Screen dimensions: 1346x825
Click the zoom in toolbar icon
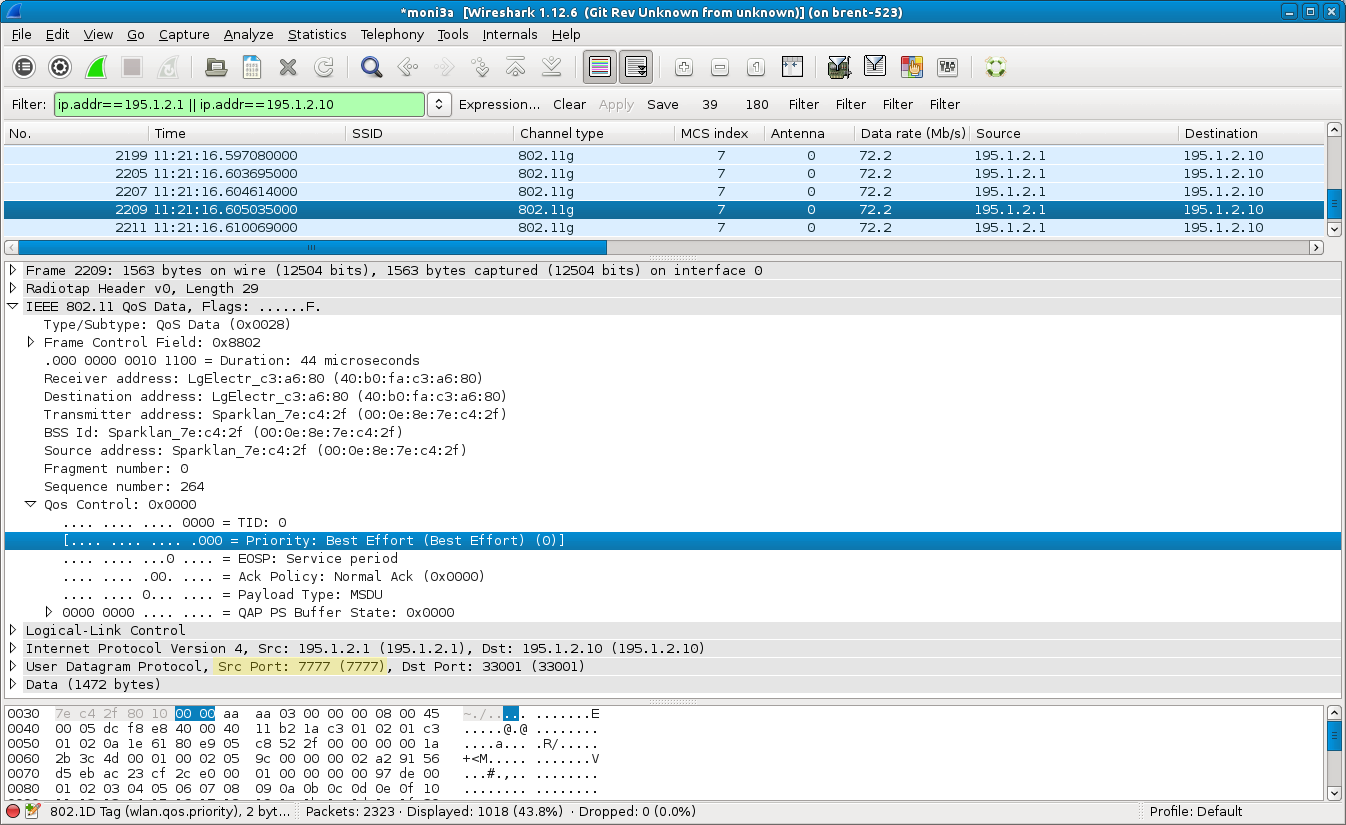click(684, 68)
